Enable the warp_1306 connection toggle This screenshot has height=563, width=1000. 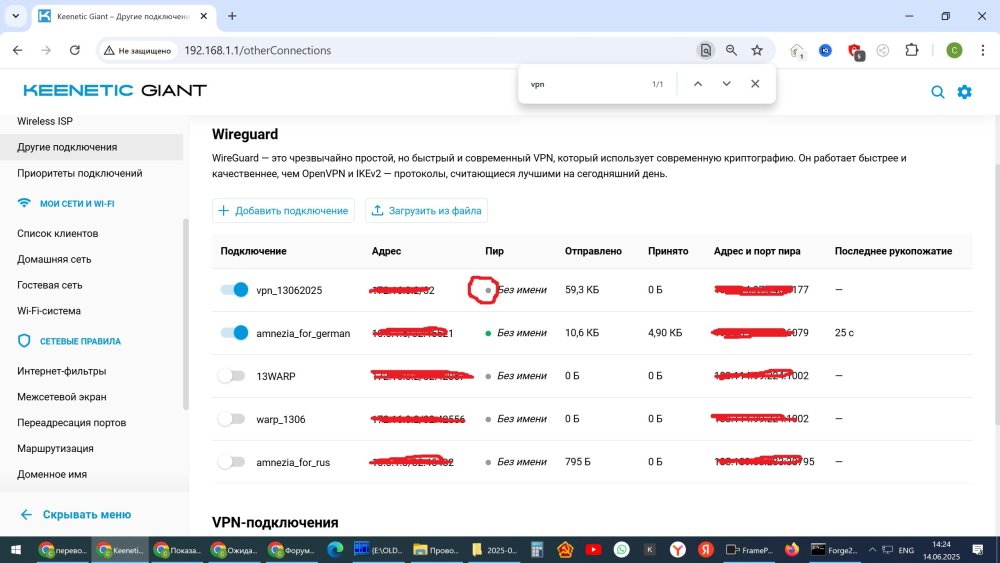tap(231, 419)
